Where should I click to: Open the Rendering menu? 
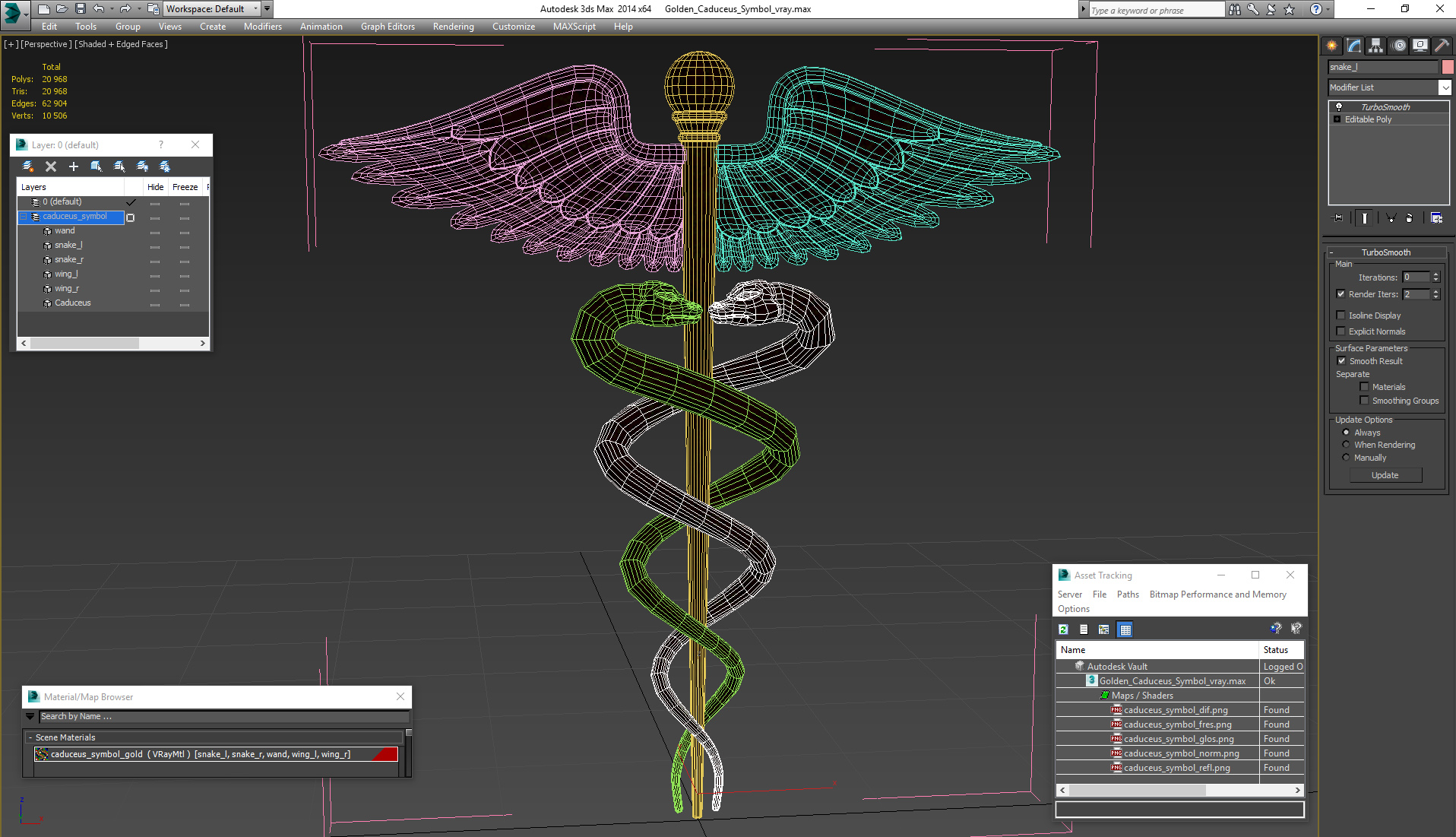coord(454,27)
